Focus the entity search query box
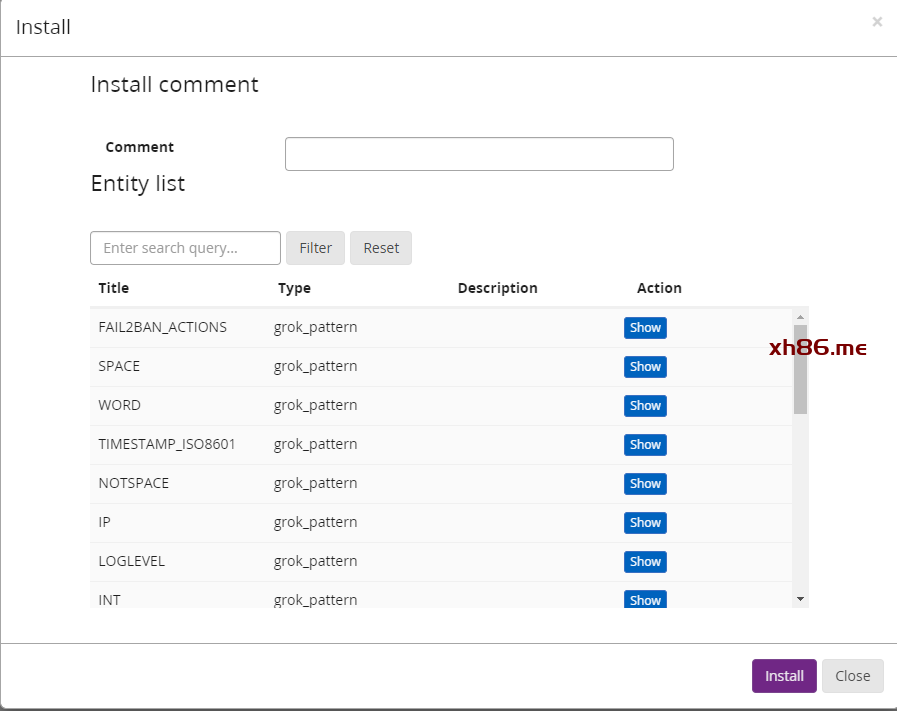 185,248
